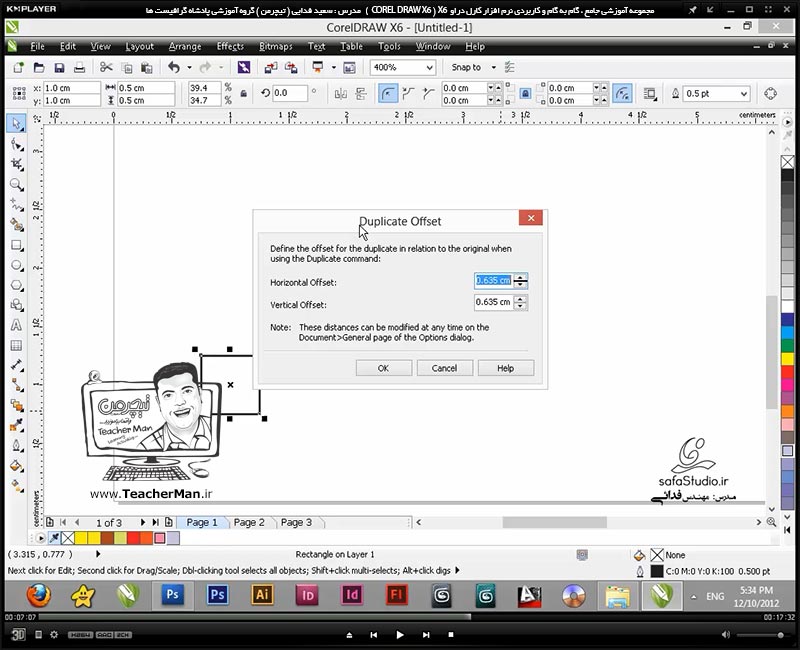Toggle edit corners together lock
The image size is (800, 650).
[x=525, y=93]
